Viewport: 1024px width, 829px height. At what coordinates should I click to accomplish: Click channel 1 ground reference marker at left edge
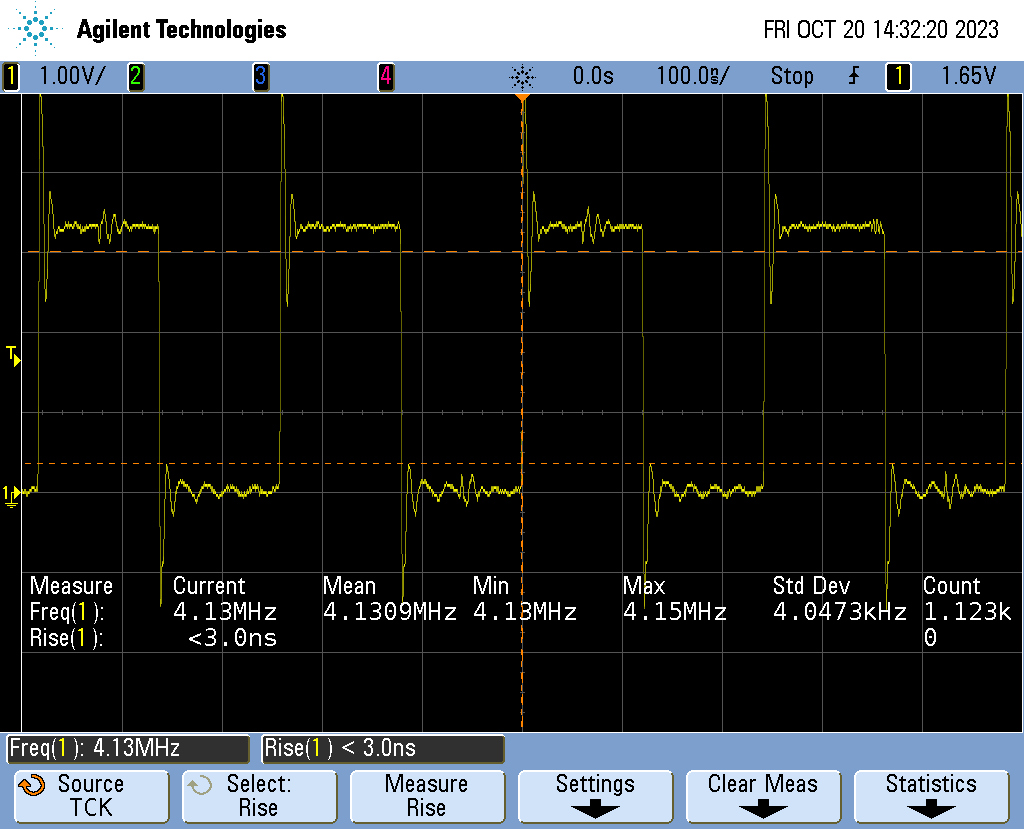(x=11, y=493)
